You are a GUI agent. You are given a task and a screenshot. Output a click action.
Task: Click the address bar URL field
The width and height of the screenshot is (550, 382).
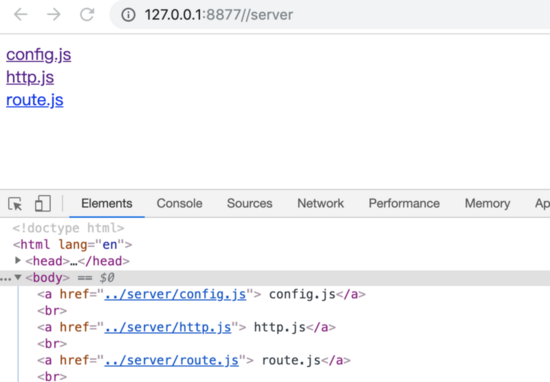(x=330, y=15)
